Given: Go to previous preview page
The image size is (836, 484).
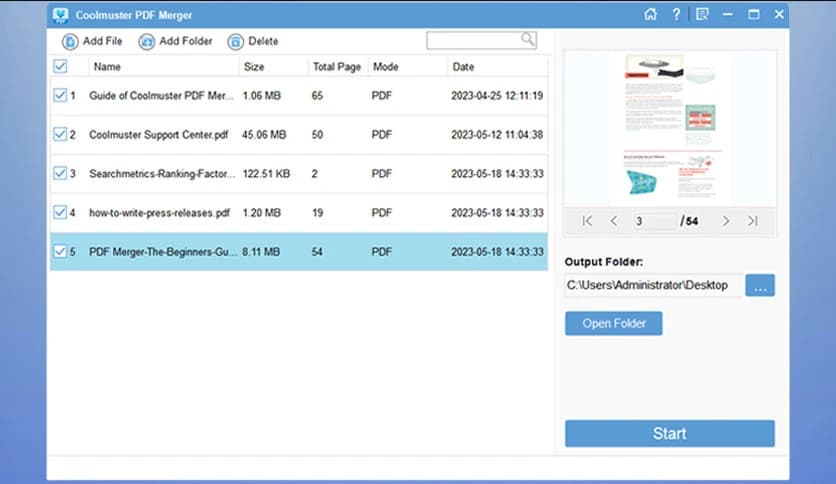Looking at the screenshot, I should (x=614, y=221).
